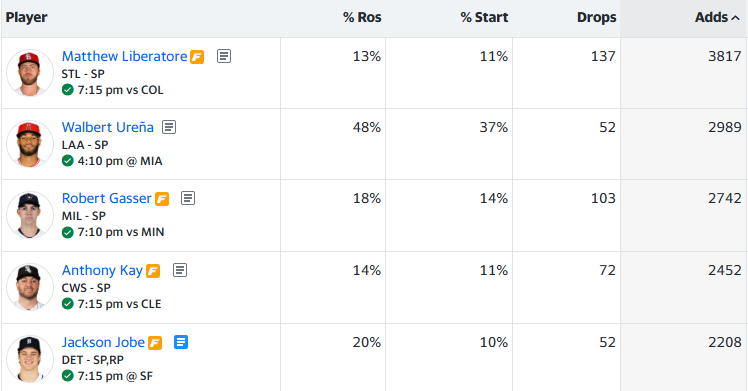
Task: Open Jackson Jobe player link
Action: [103, 342]
